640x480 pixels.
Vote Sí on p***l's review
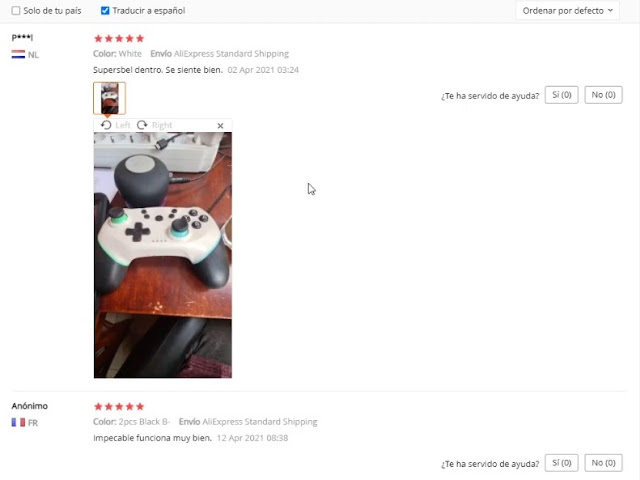click(561, 95)
